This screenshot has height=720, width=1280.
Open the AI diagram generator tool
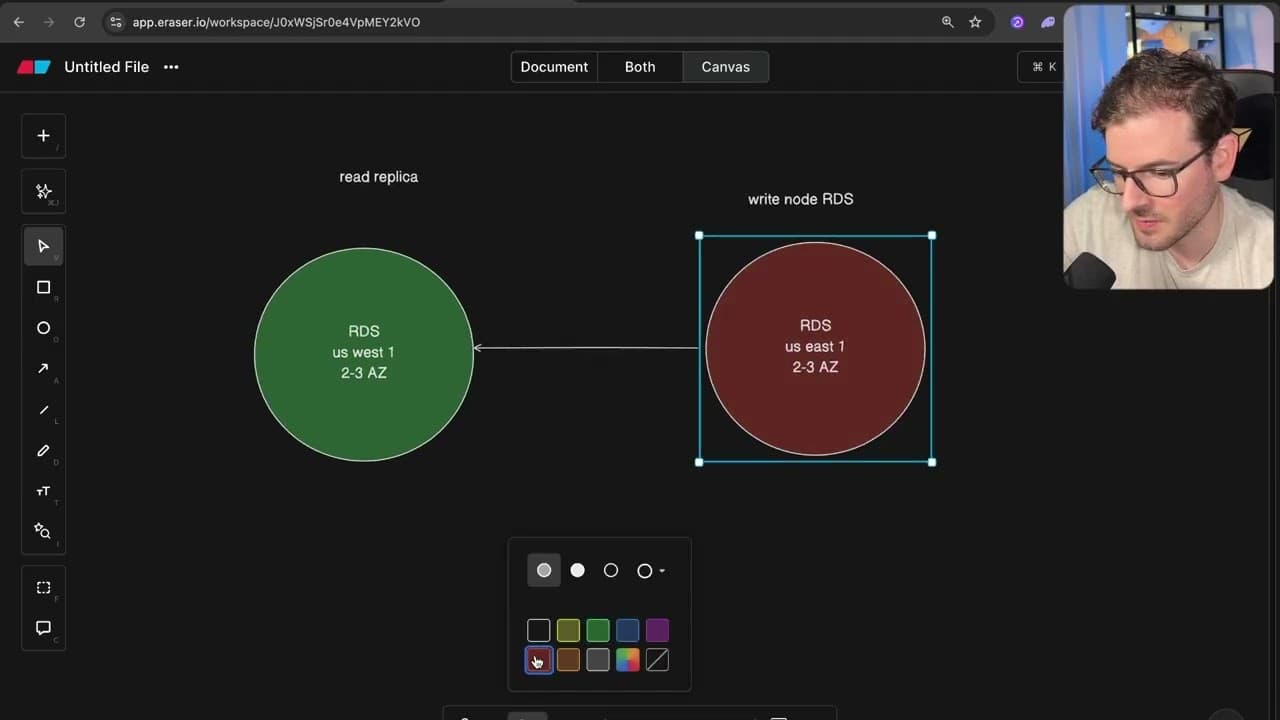[x=43, y=191]
